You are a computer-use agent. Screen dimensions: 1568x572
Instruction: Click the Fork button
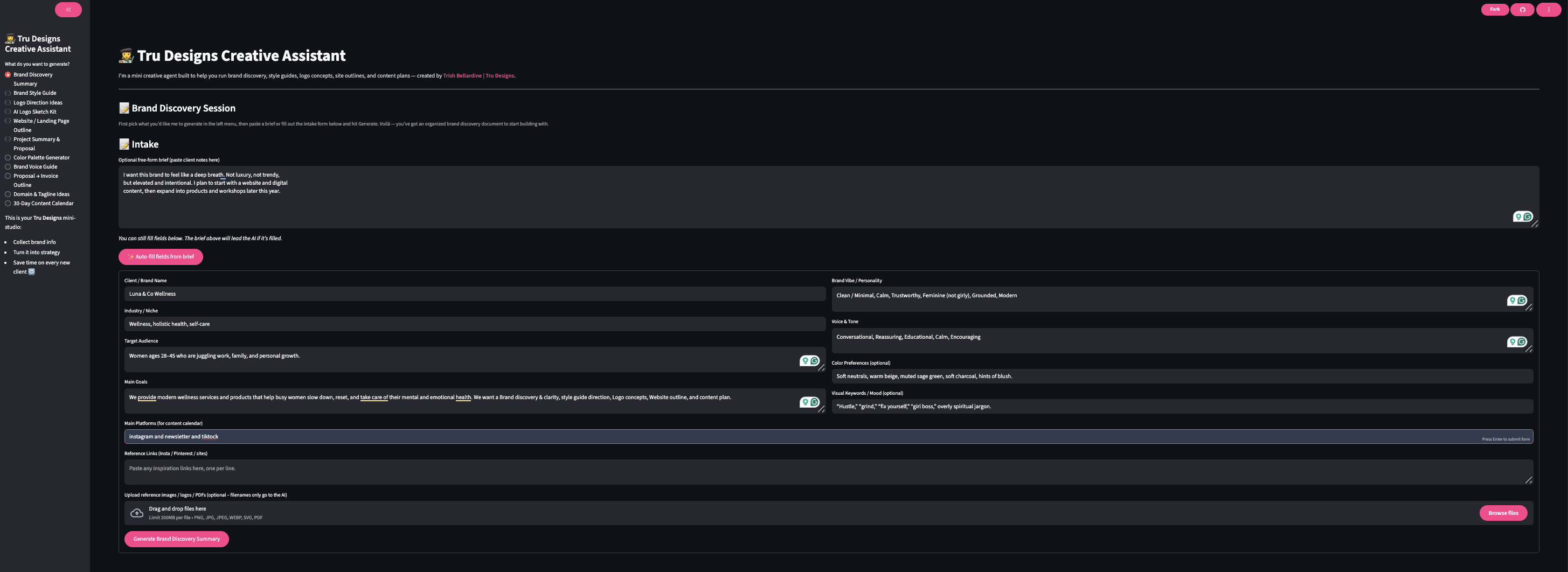(1494, 9)
